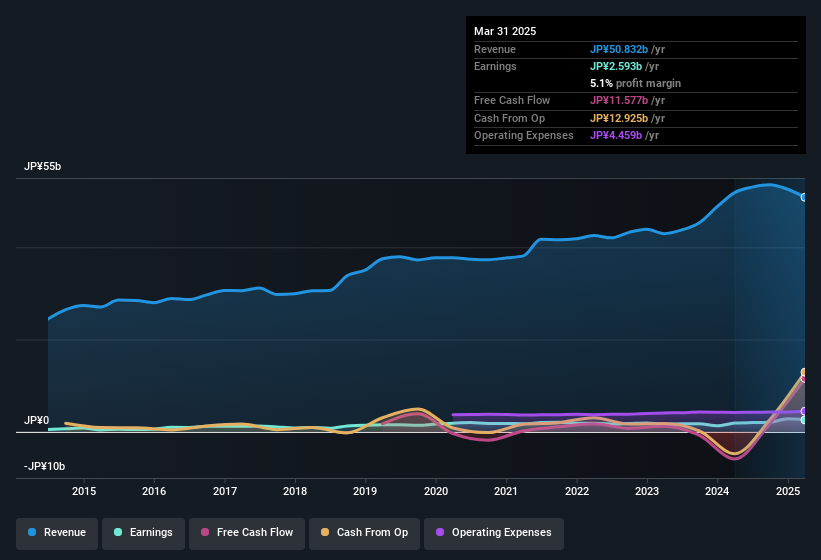The image size is (821, 560).
Task: Click the 5.1% profit margin text
Action: [x=635, y=83]
